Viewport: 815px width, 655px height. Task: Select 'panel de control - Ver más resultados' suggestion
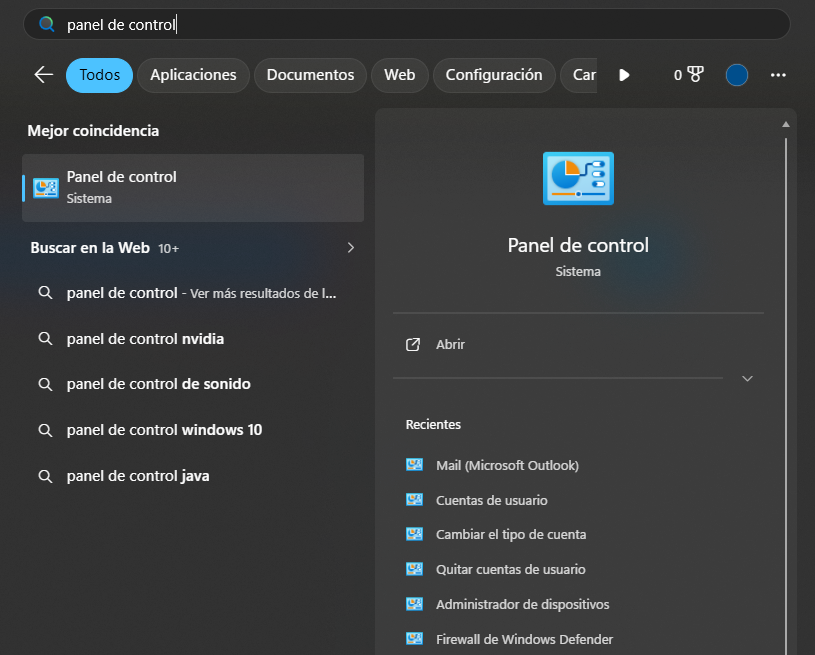(193, 293)
